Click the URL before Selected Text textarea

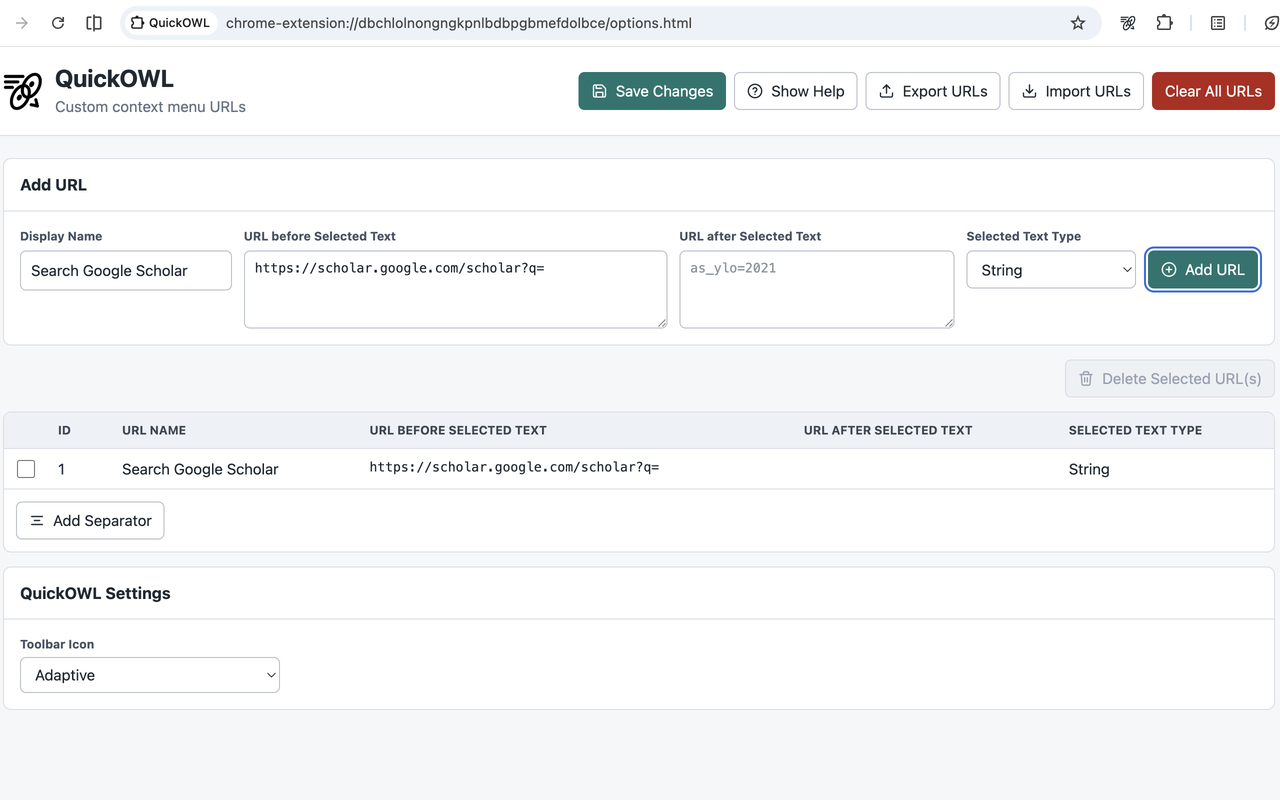click(x=455, y=289)
